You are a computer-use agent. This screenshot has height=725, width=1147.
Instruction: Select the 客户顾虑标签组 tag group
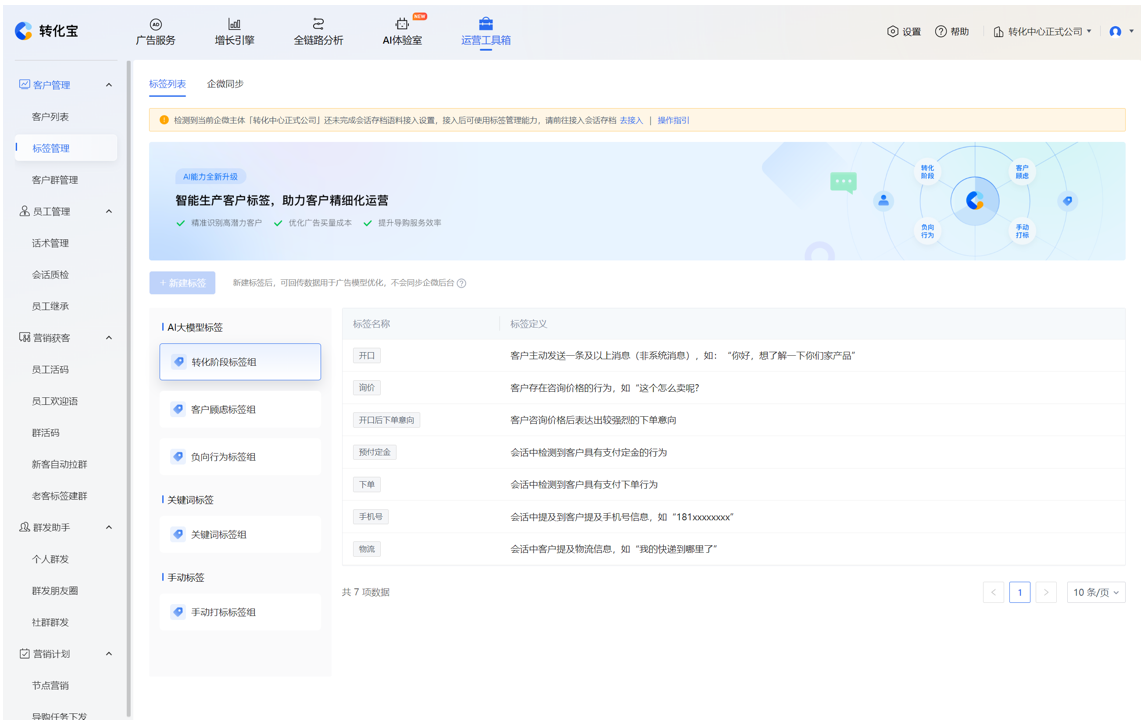[240, 410]
